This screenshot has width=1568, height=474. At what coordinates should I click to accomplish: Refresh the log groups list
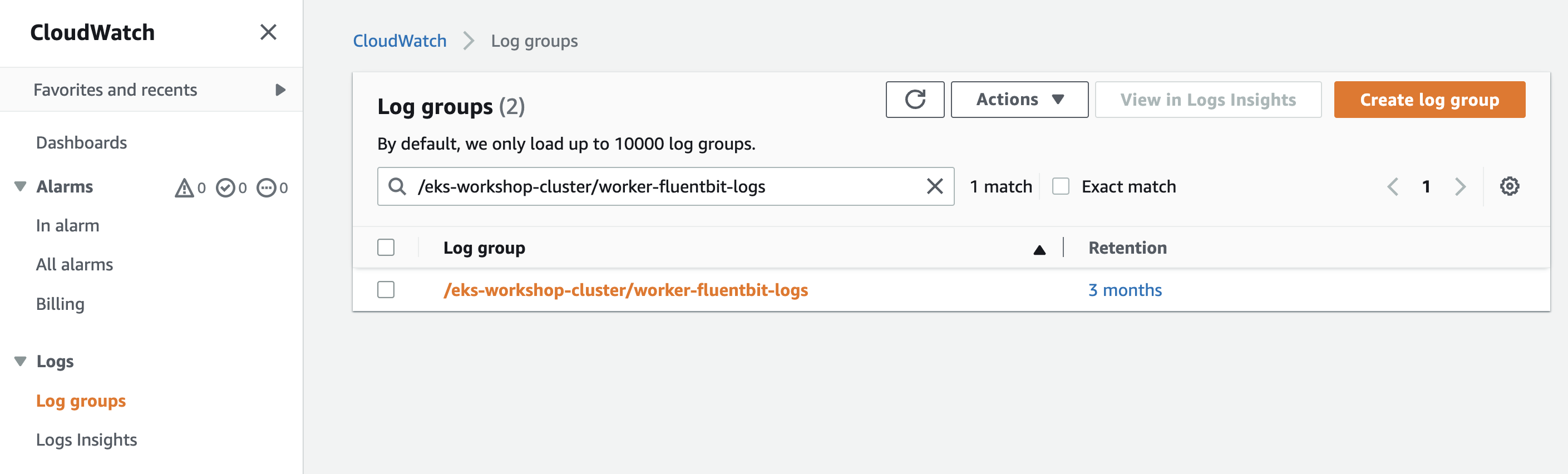tap(915, 99)
